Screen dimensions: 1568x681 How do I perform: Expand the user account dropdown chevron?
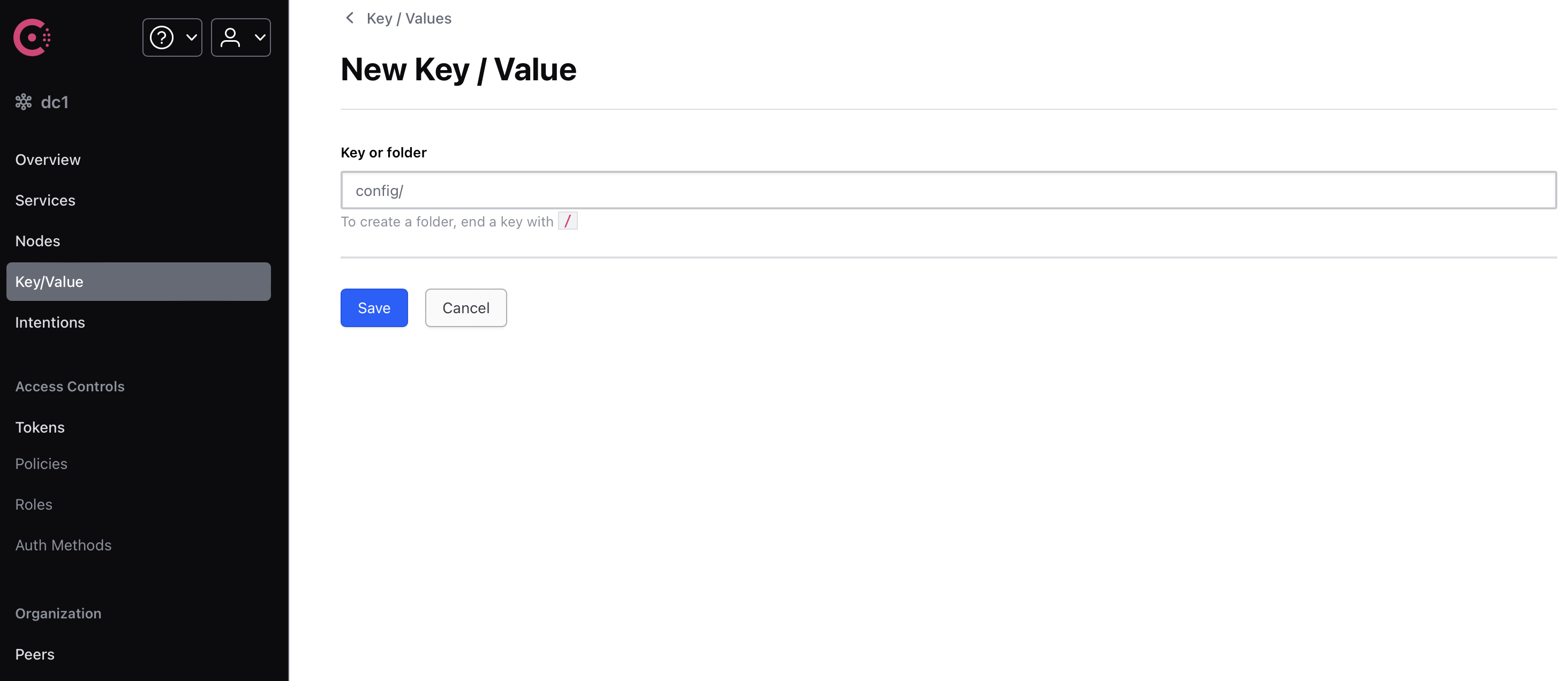point(260,37)
